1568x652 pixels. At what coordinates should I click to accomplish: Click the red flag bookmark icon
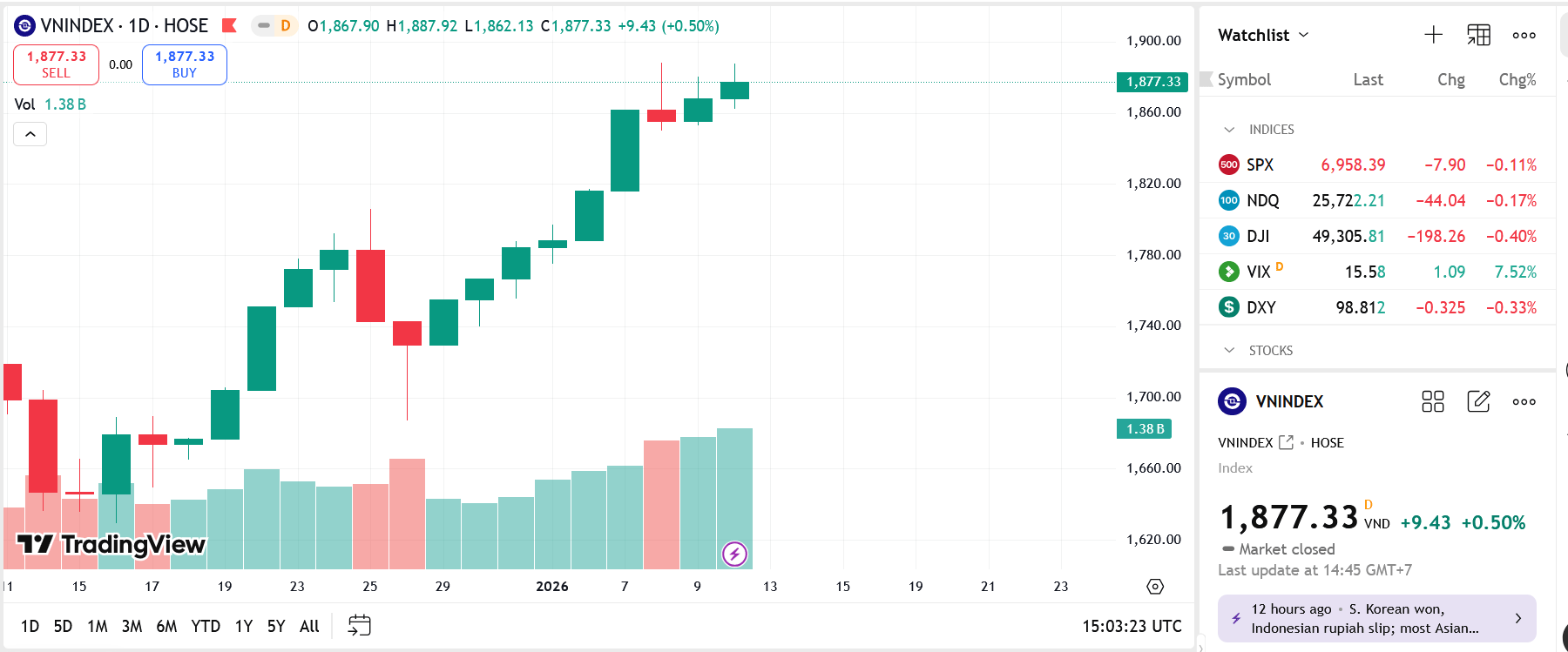(x=229, y=25)
